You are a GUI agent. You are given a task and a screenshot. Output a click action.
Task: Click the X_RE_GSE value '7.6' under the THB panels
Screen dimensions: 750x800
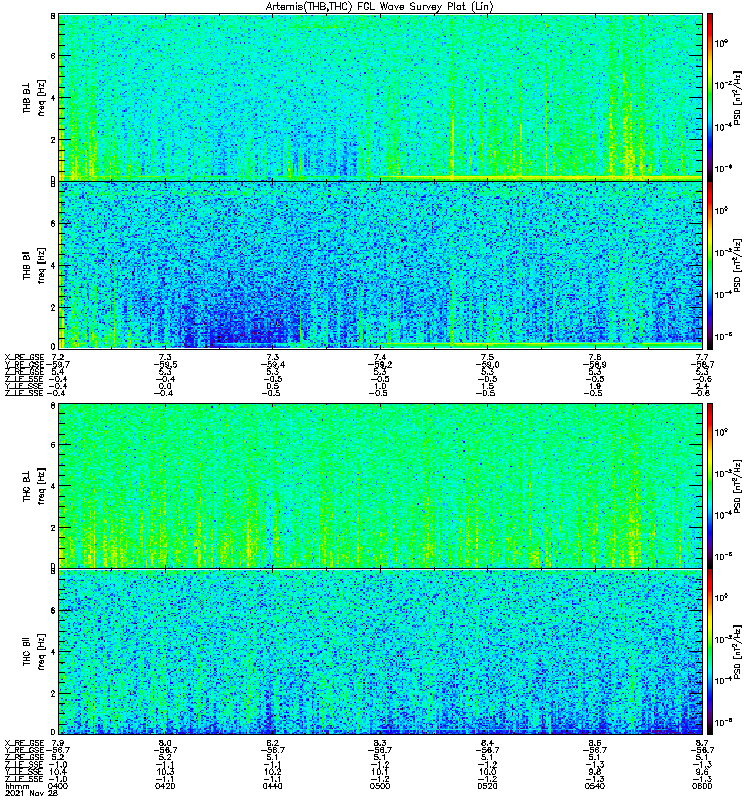click(594, 357)
